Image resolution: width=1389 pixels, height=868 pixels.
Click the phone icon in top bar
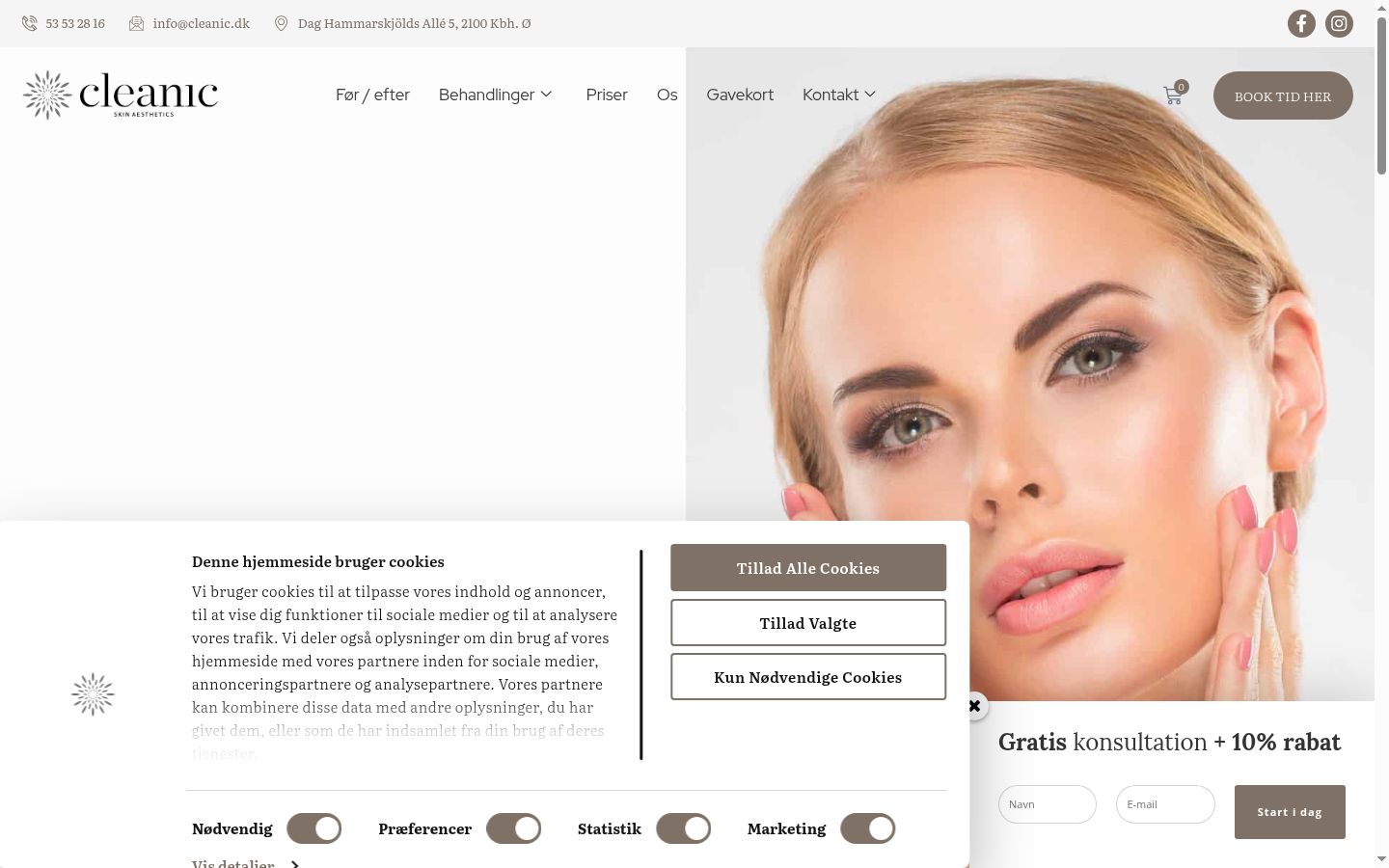[x=30, y=23]
